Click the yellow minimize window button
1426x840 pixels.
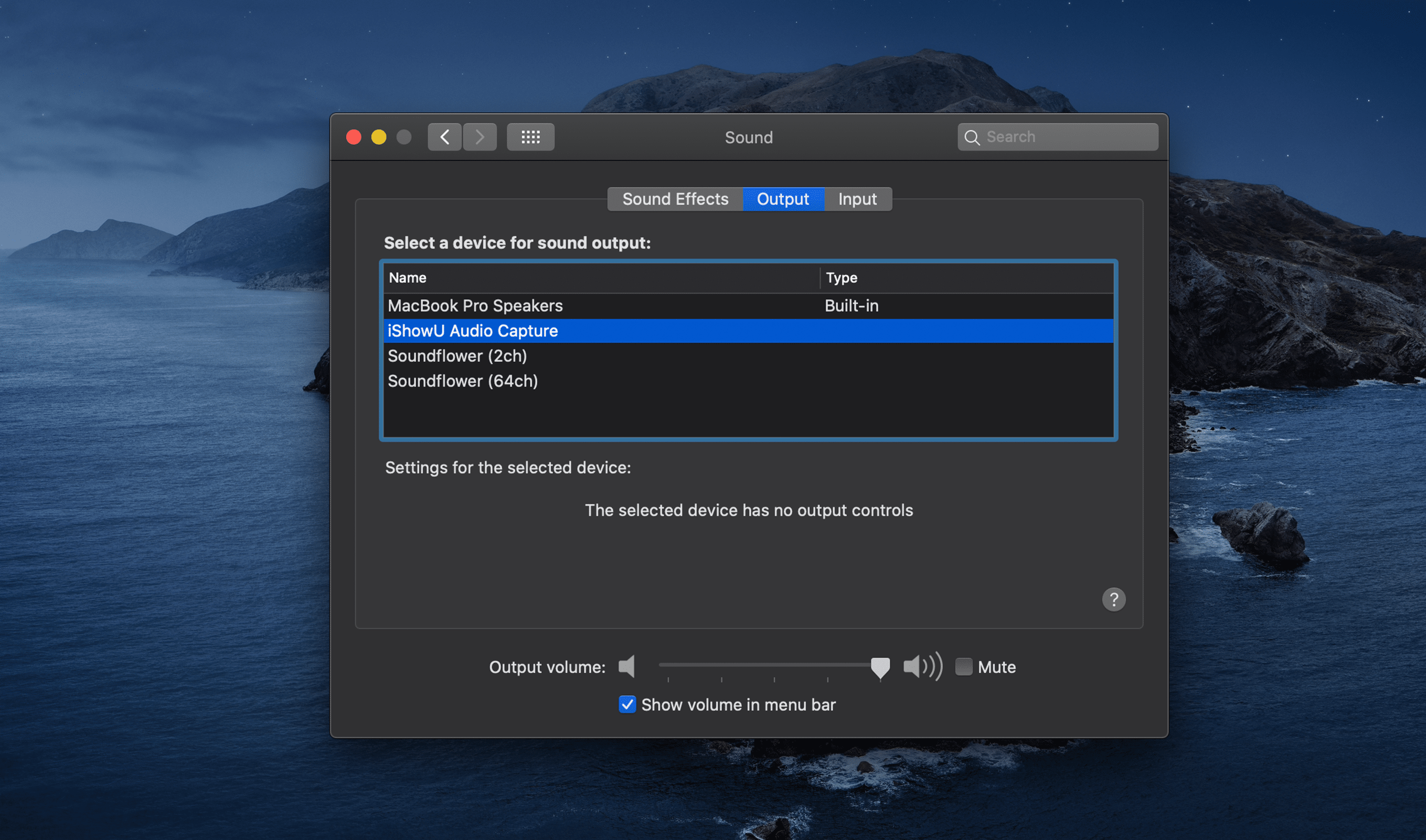tap(378, 137)
